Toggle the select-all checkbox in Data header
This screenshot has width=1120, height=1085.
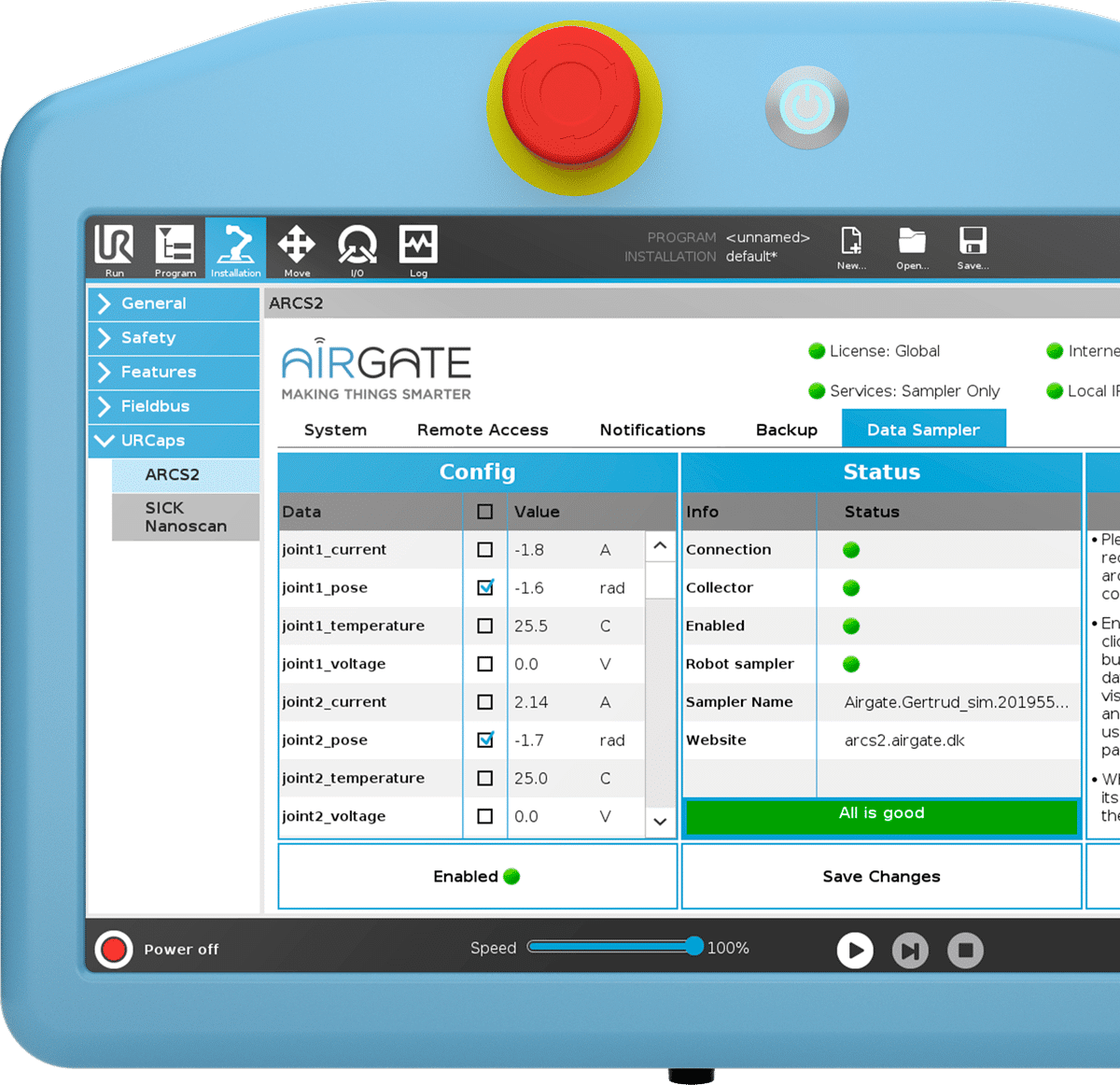click(x=485, y=512)
